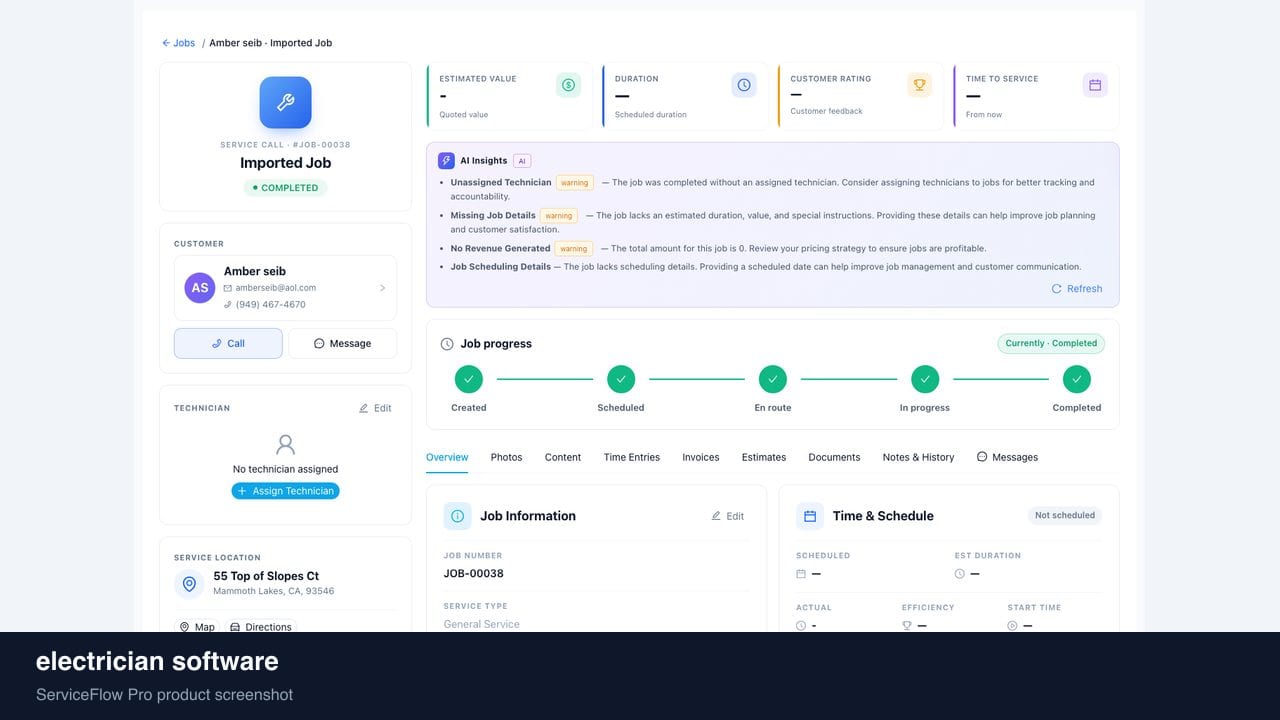Image resolution: width=1280 pixels, height=720 pixels.
Task: Open customer details via the chevron
Action: 382,288
